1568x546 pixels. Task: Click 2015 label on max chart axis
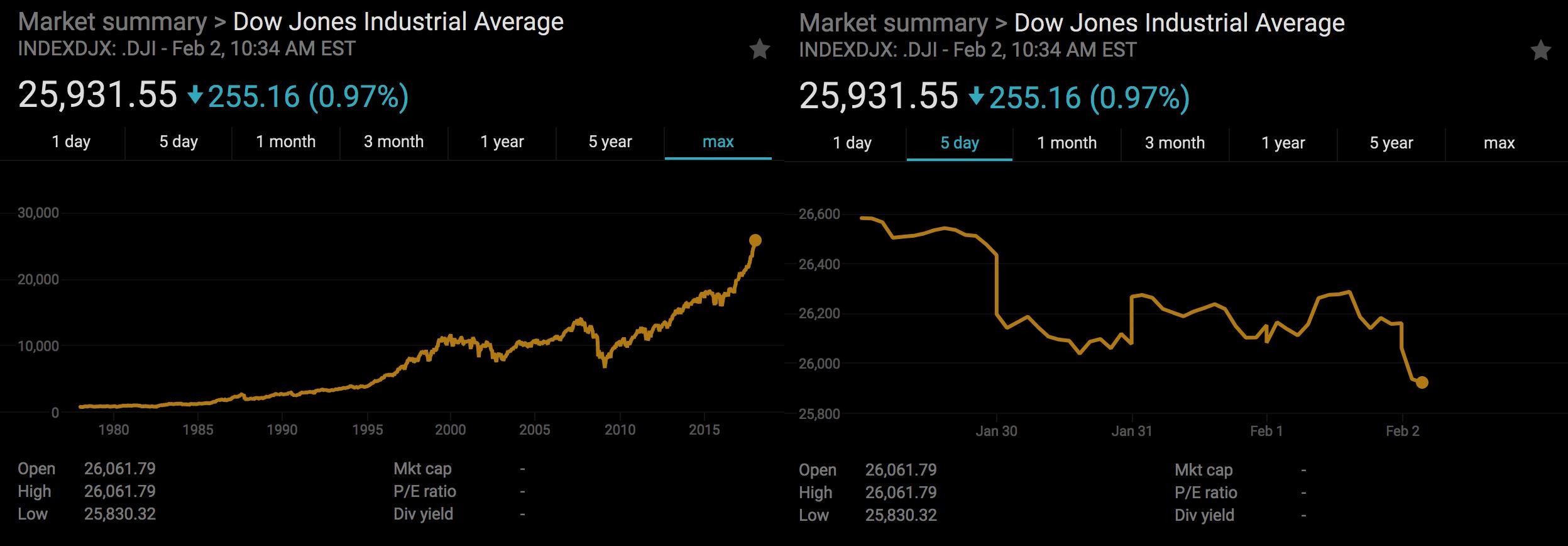tap(705, 430)
